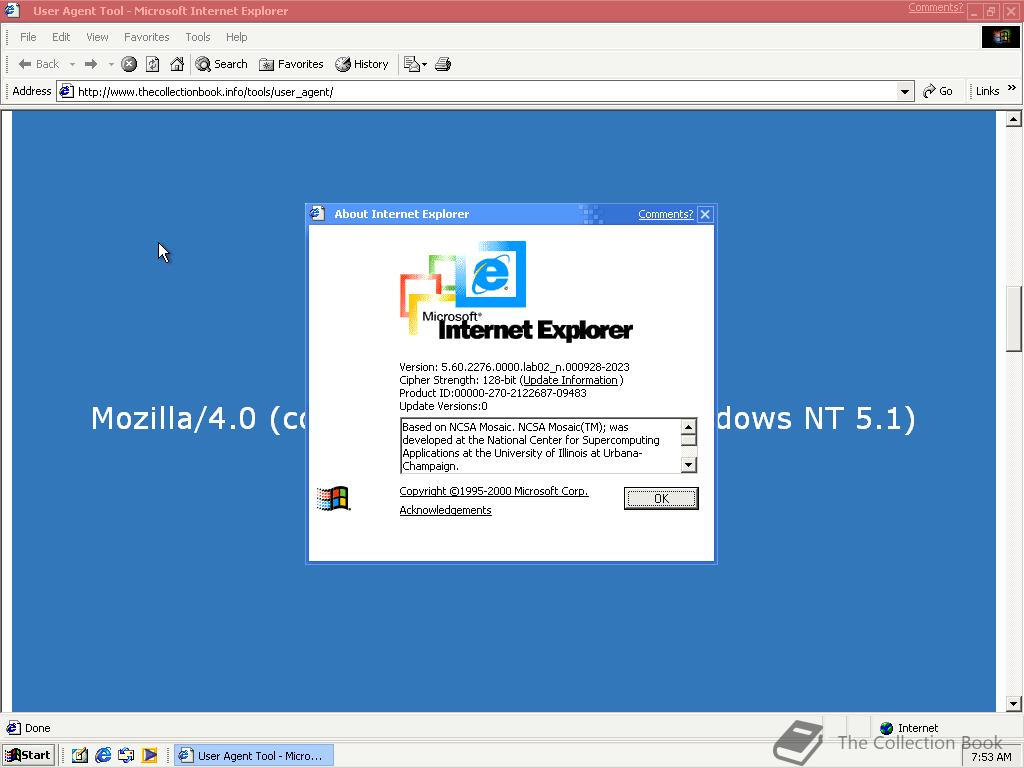
Task: Click Show Desktop quick launch icon
Action: tap(80, 756)
